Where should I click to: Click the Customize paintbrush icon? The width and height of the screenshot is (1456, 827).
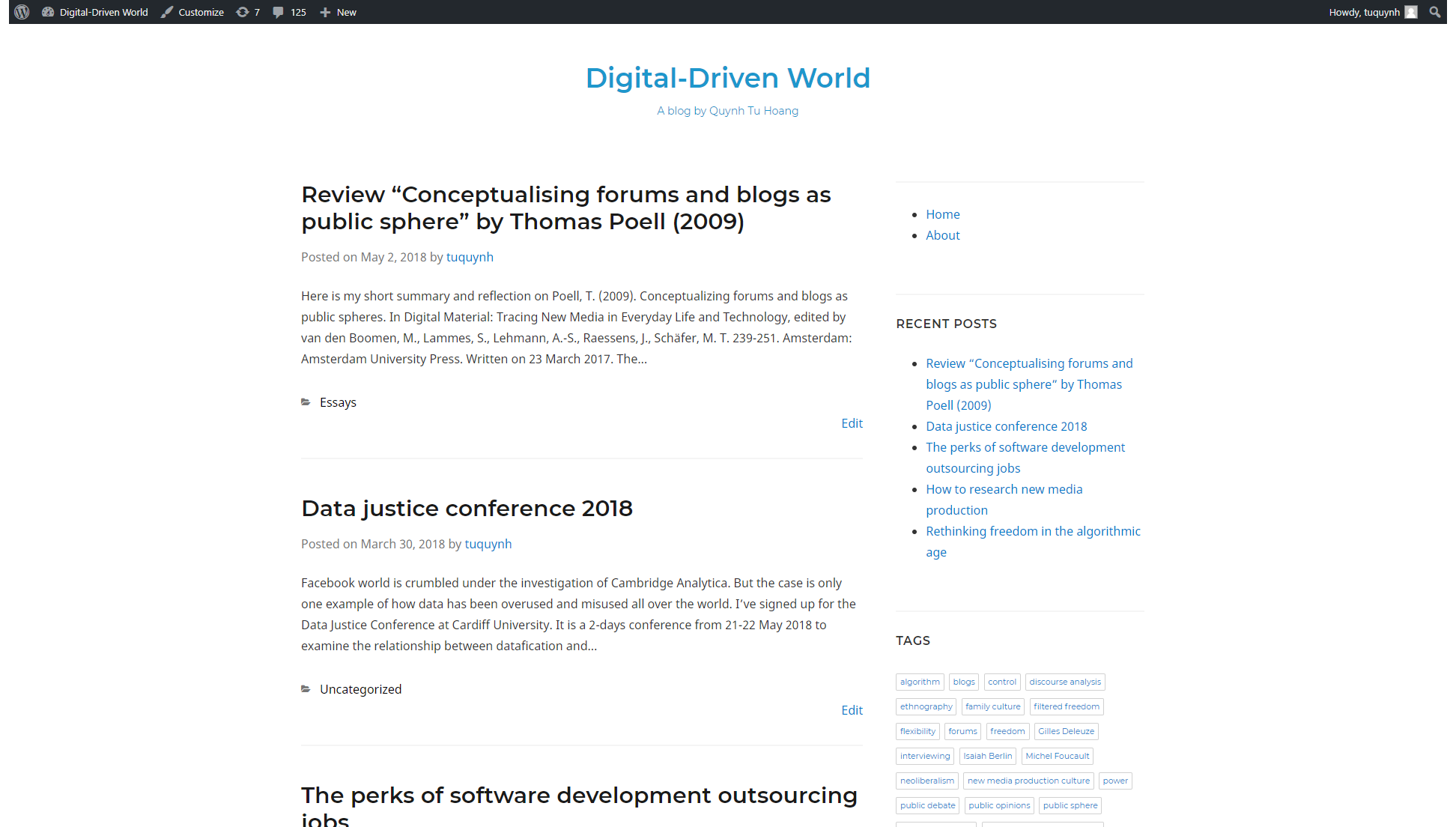[x=167, y=12]
